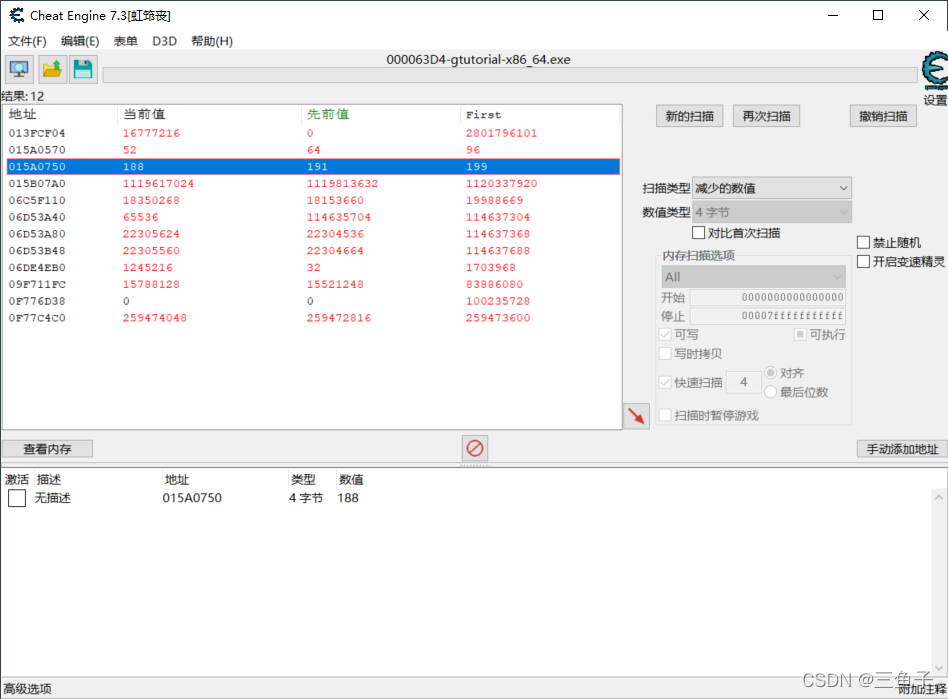Click the red clear list circle icon
The height and width of the screenshot is (699, 948).
point(475,449)
